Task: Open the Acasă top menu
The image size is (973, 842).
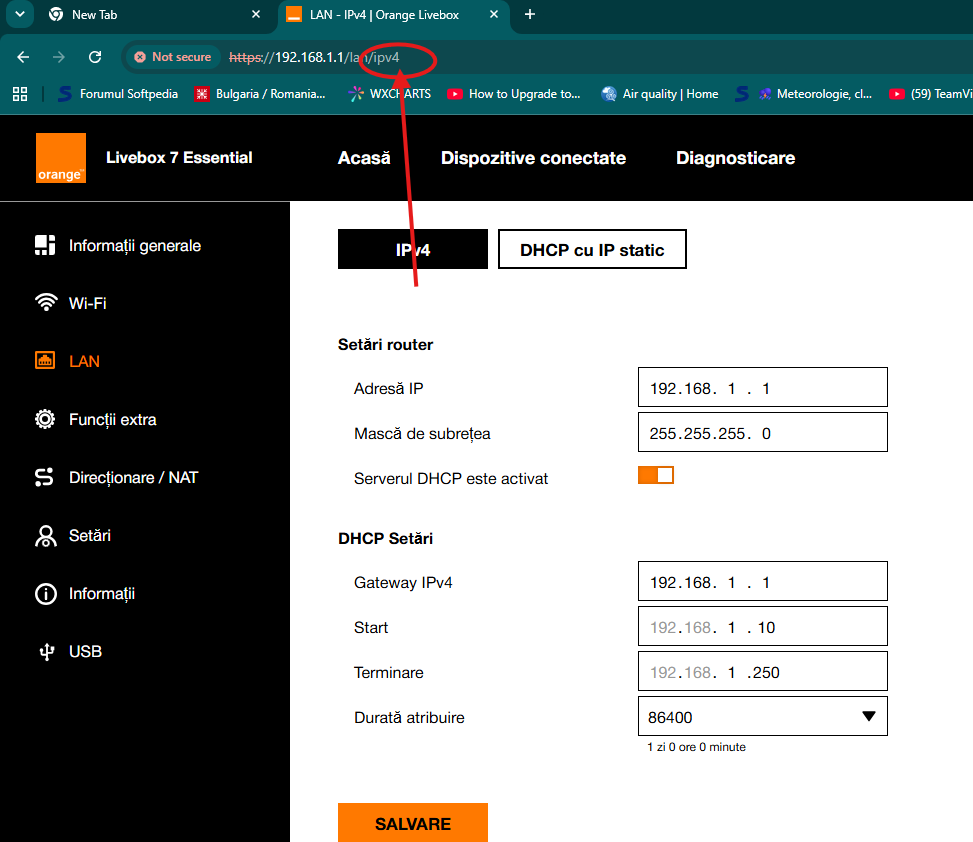Action: [x=364, y=158]
